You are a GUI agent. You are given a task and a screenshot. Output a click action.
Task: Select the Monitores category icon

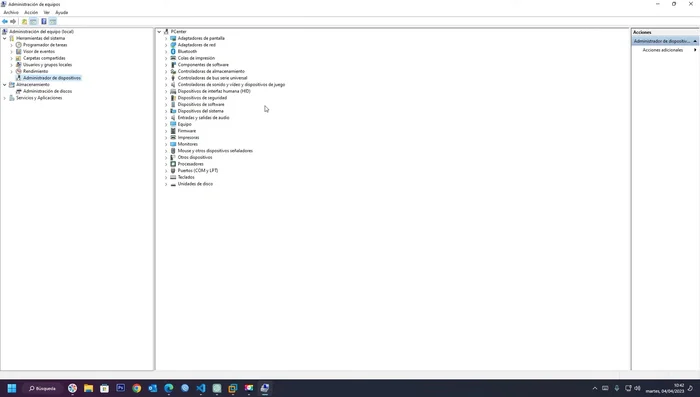point(173,144)
